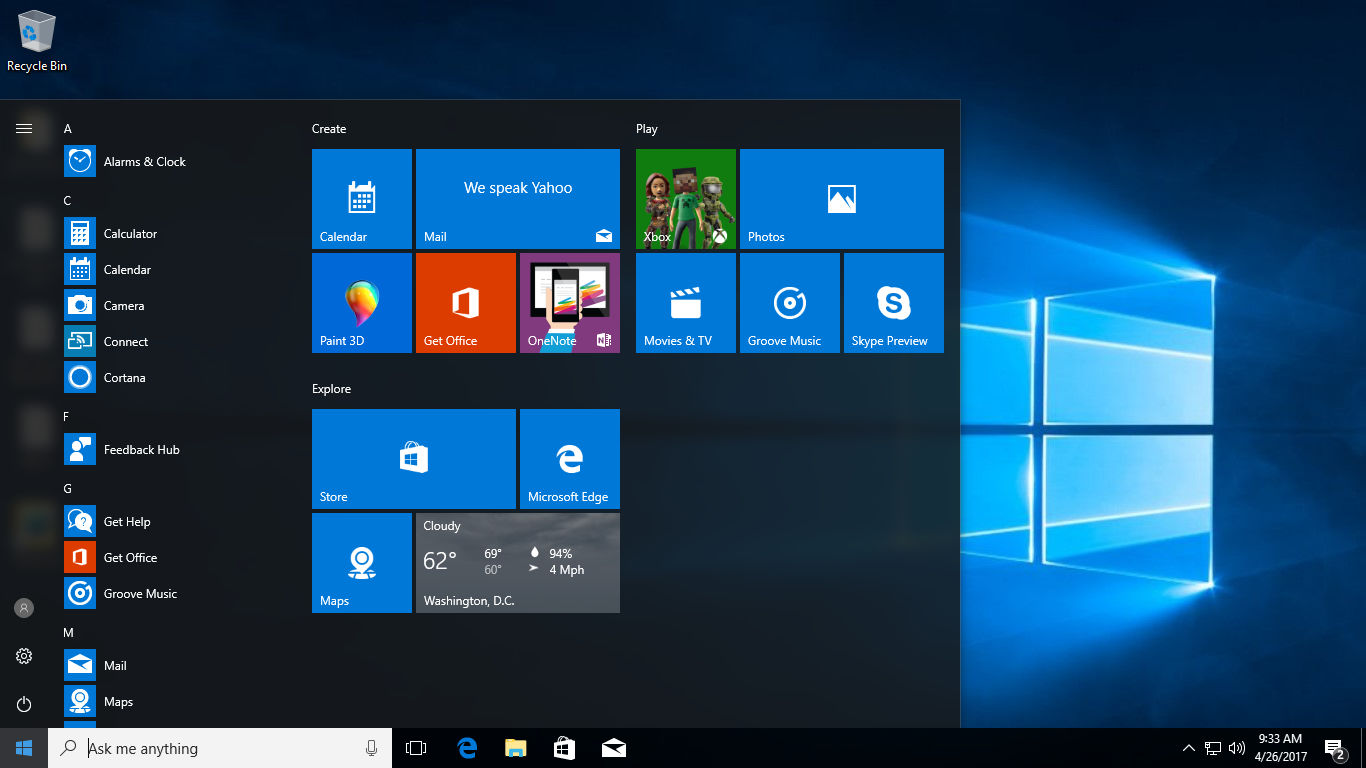
Task: Open the volume tray icon
Action: (1237, 748)
